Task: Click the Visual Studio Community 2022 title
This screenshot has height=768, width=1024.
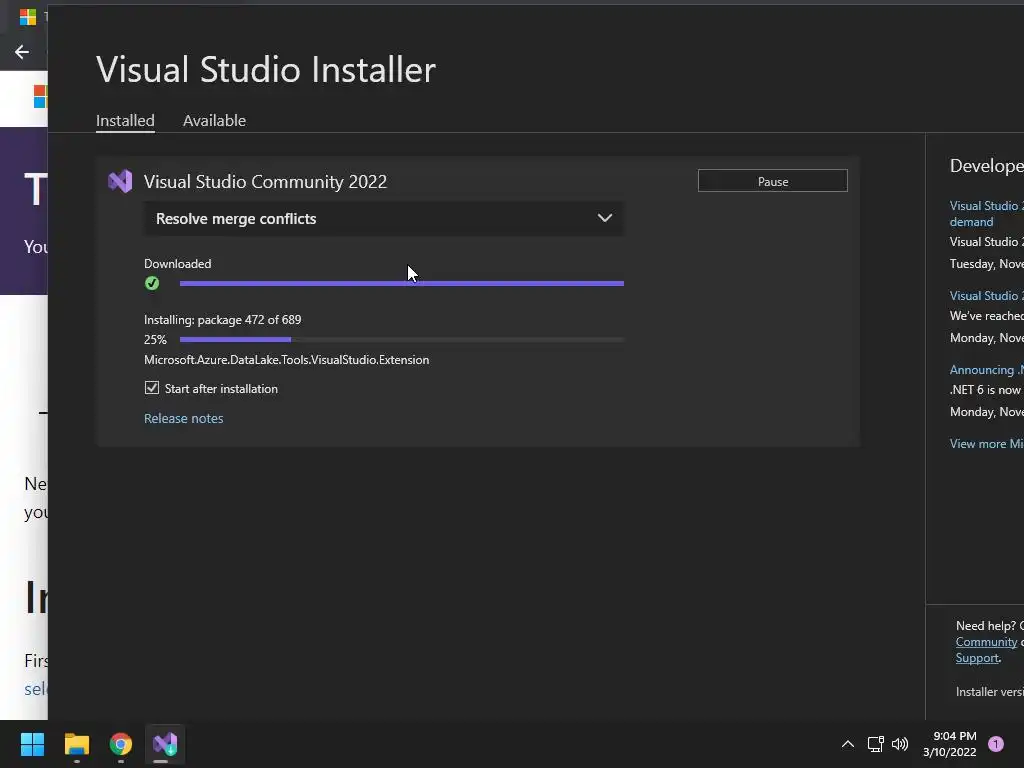Action: tap(265, 182)
